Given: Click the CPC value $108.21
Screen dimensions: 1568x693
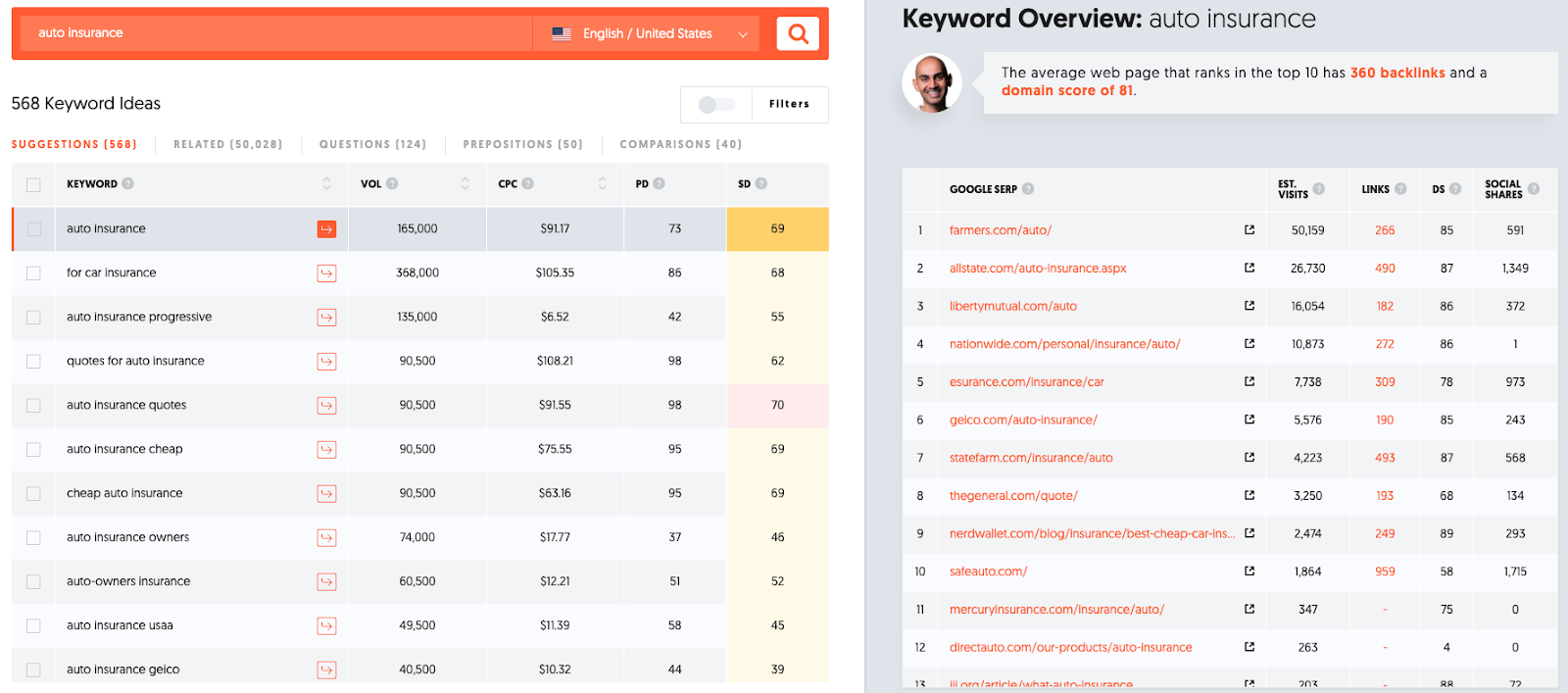Looking at the screenshot, I should click(x=555, y=361).
